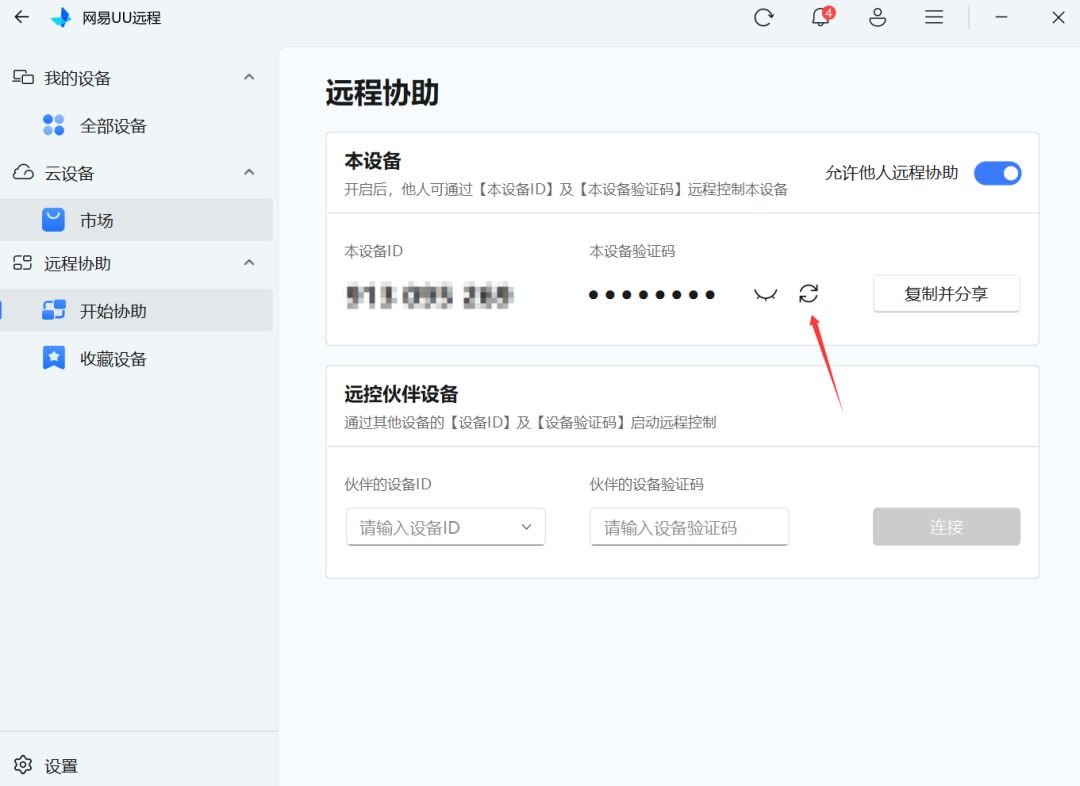
Task: Click the masked verification code dots
Action: [652, 295]
